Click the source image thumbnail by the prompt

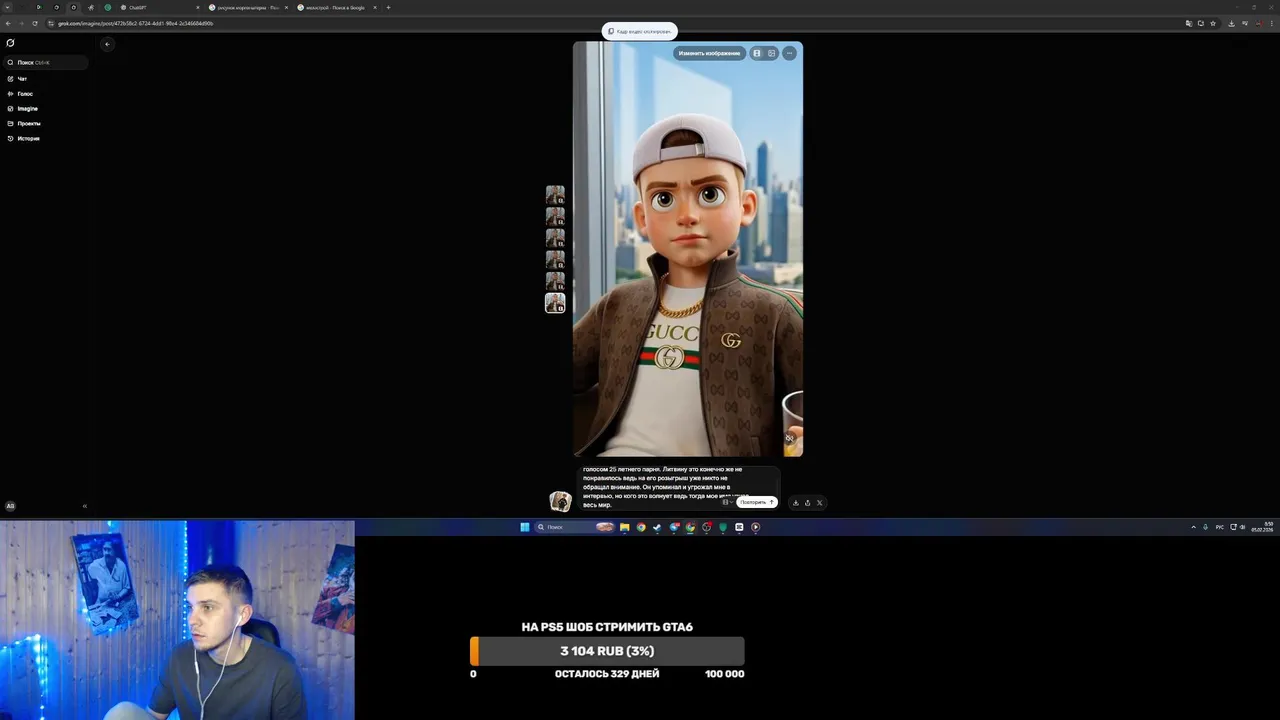(560, 501)
